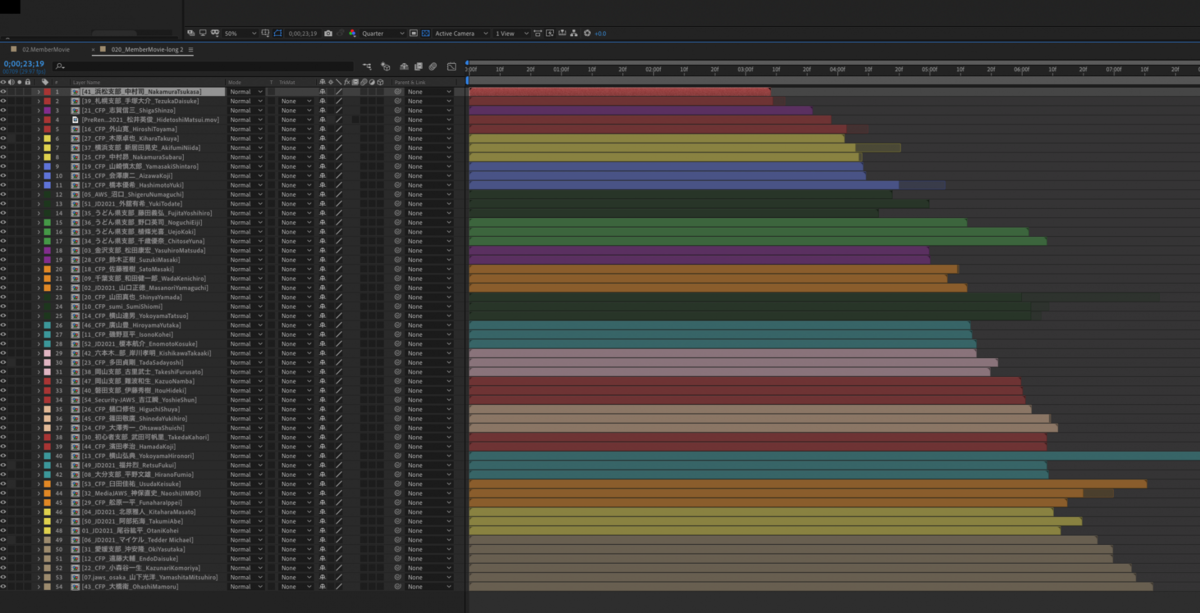This screenshot has width=1200, height=613.
Task: Open the graph editor icon
Action: (x=451, y=66)
